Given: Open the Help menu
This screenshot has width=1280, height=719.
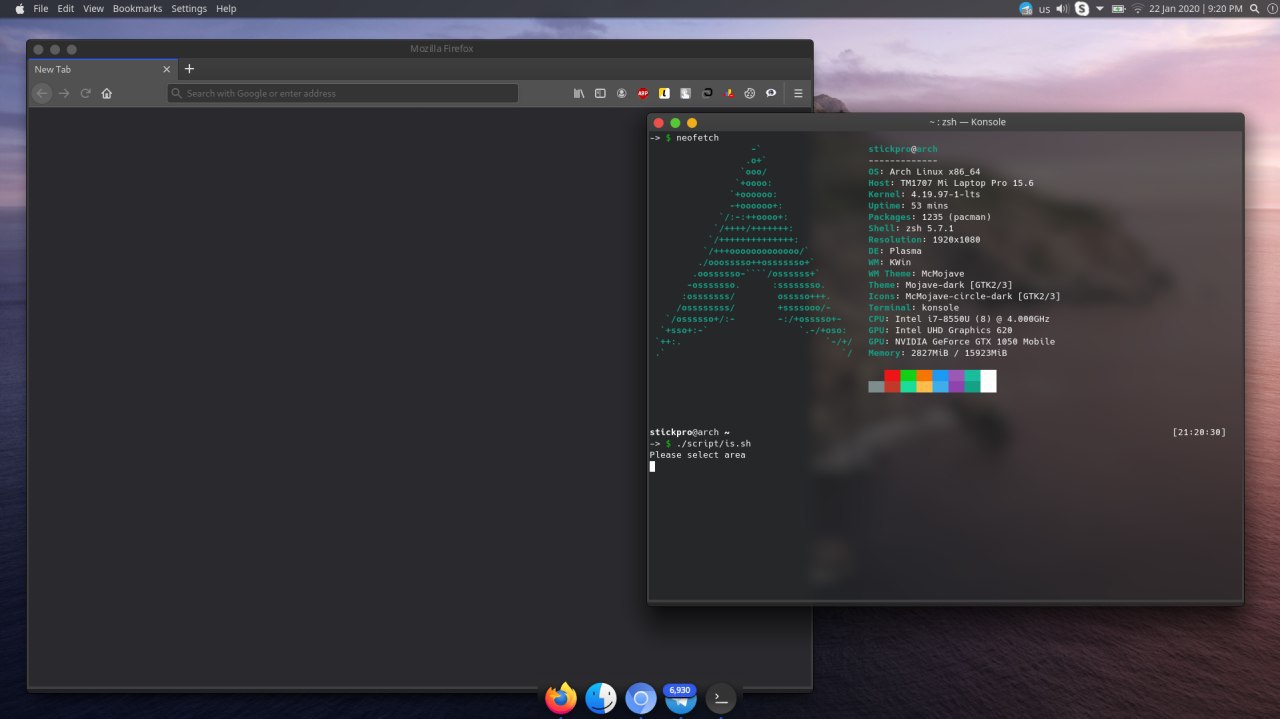Looking at the screenshot, I should pos(227,8).
